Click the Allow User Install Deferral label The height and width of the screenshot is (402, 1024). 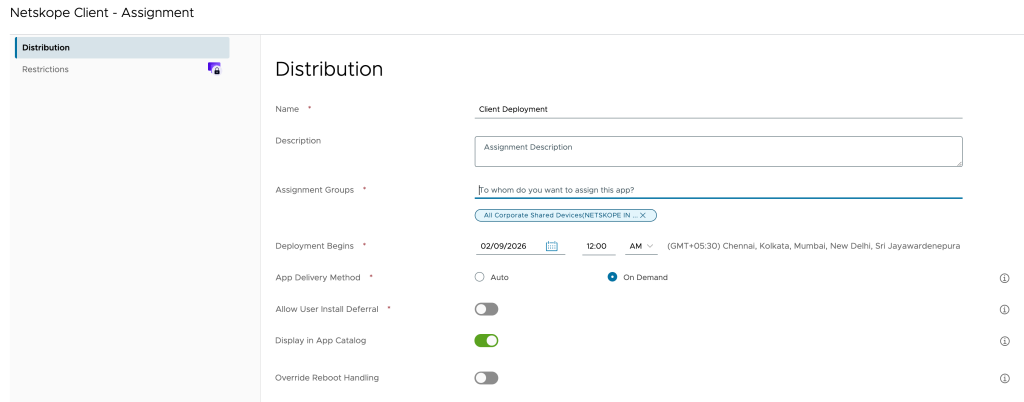tap(327, 309)
